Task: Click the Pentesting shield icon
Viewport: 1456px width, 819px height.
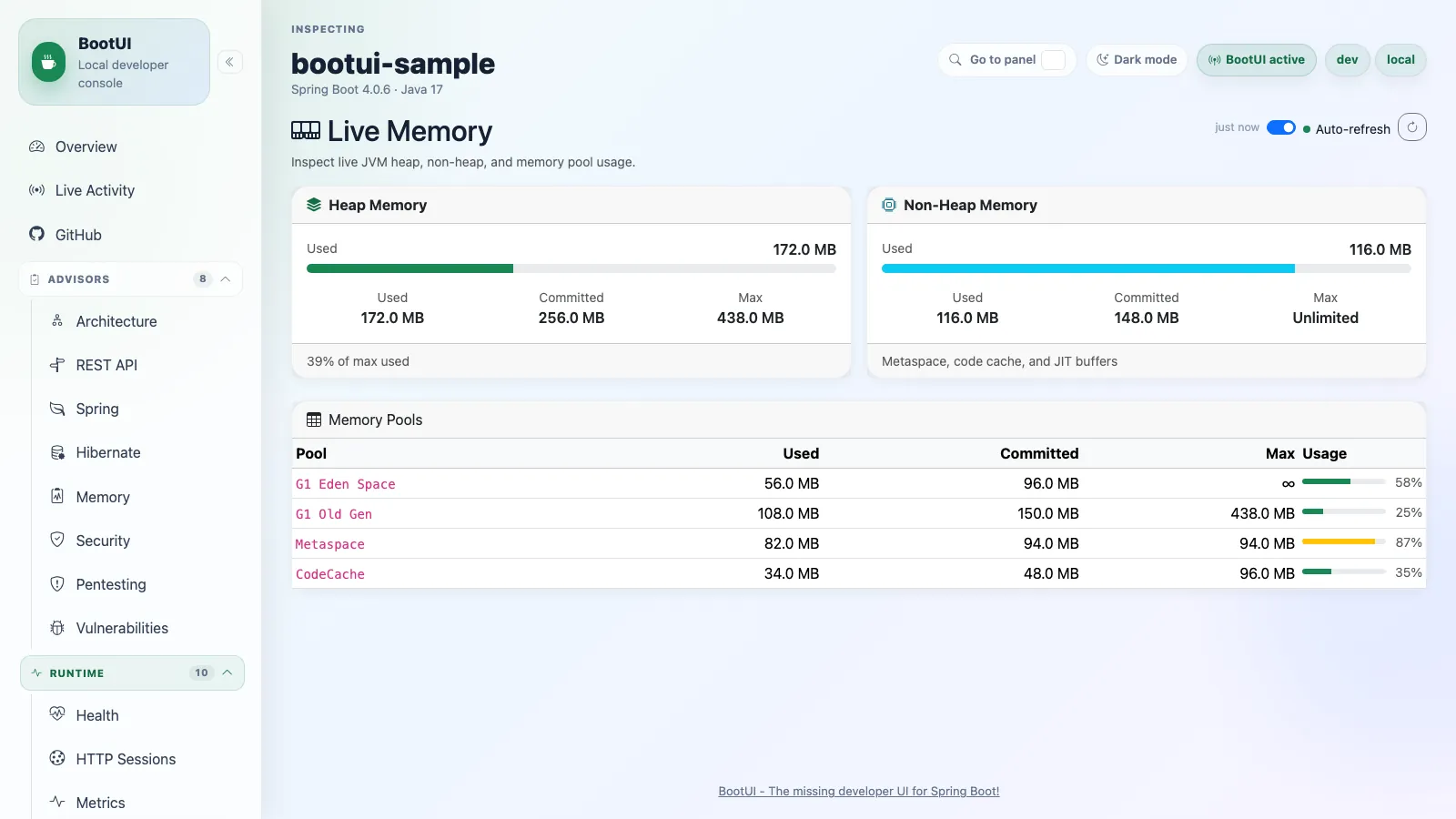Action: [x=57, y=583]
